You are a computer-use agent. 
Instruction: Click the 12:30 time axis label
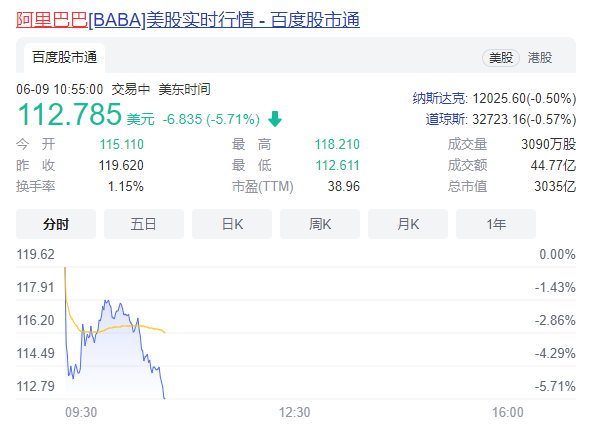click(295, 412)
